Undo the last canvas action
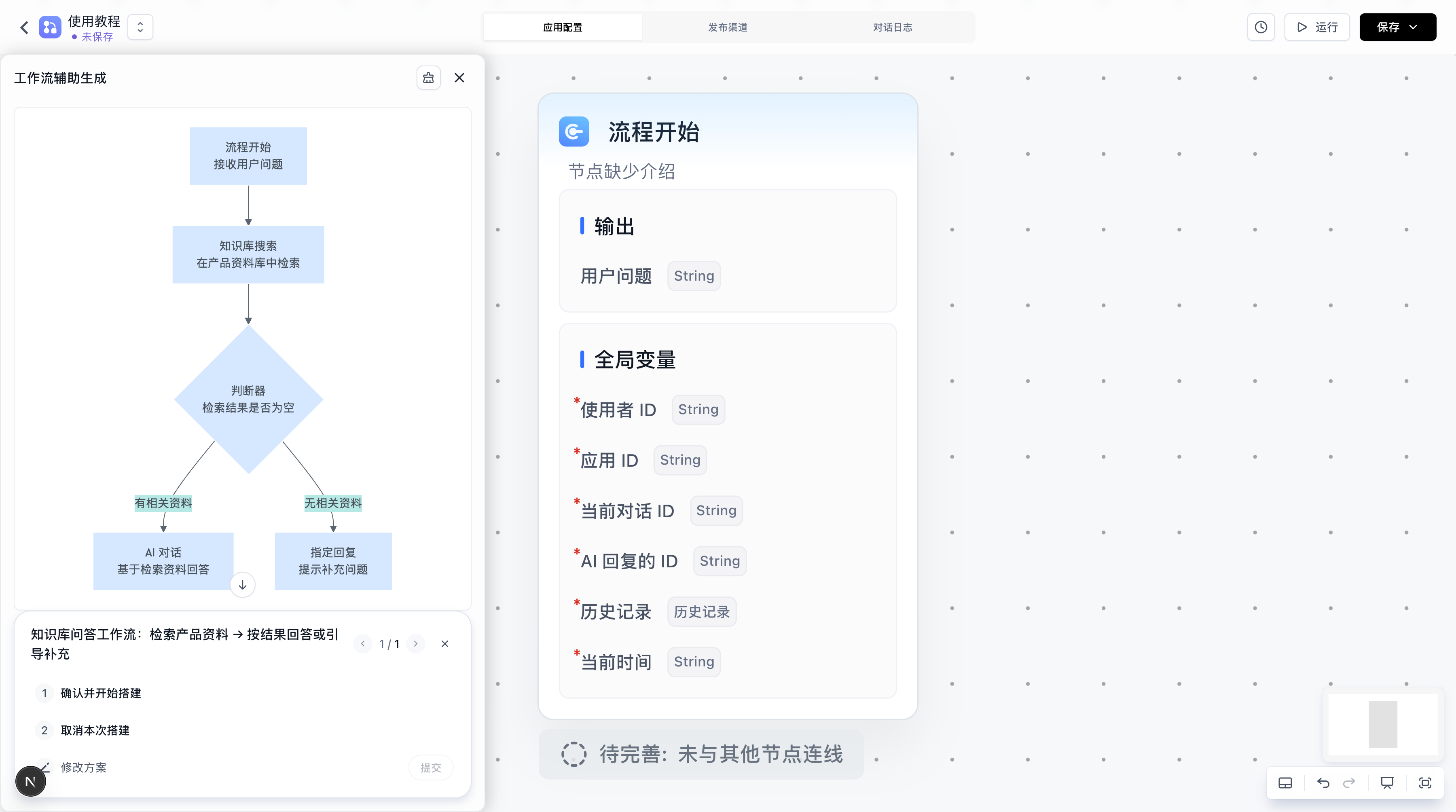 pos(1323,783)
